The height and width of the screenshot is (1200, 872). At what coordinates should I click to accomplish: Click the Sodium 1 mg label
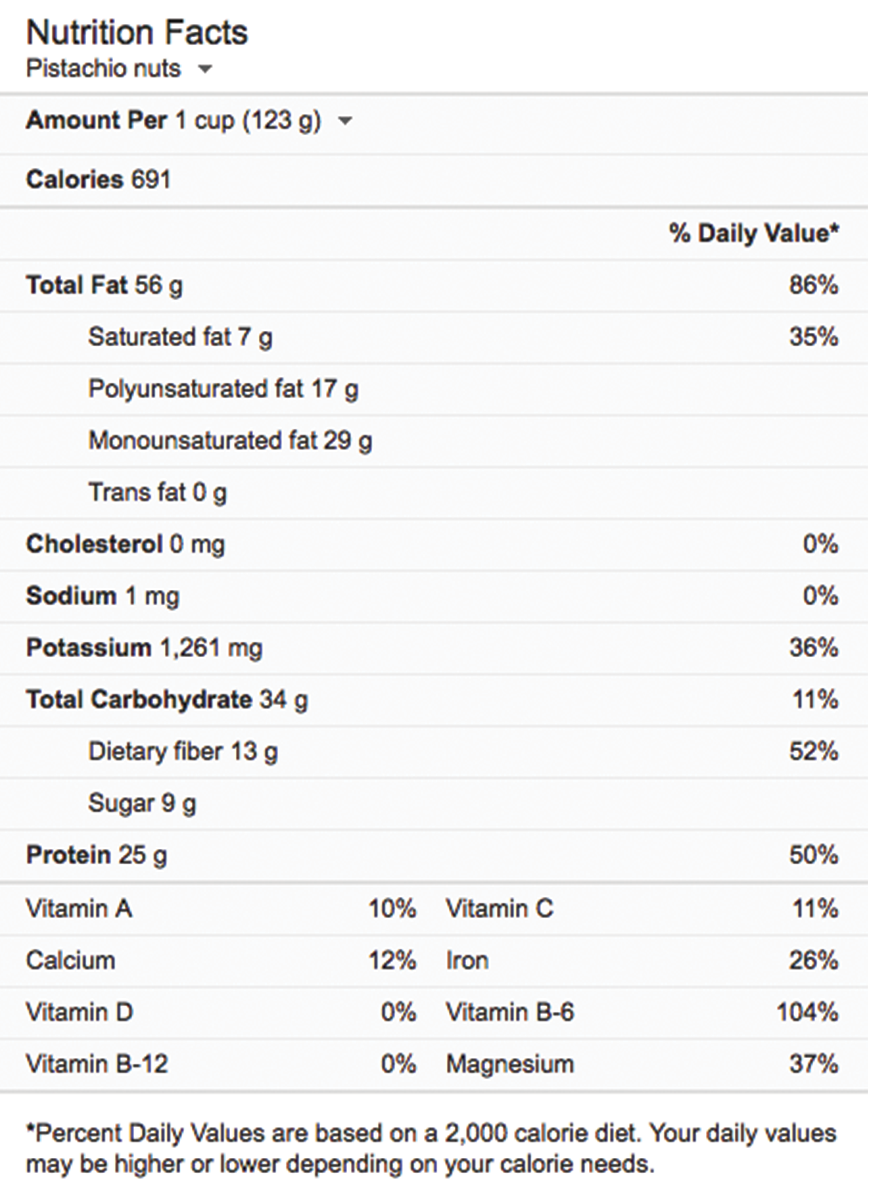[x=102, y=597]
